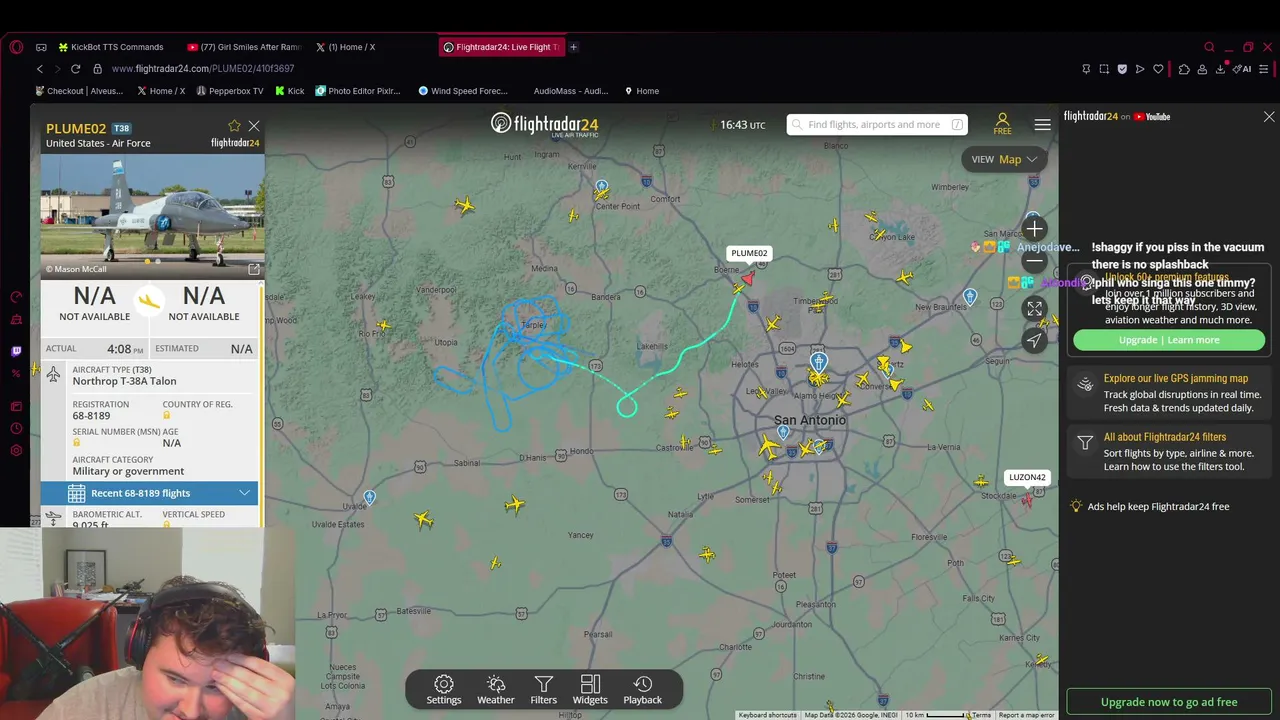Open map Settings gear

point(444,689)
